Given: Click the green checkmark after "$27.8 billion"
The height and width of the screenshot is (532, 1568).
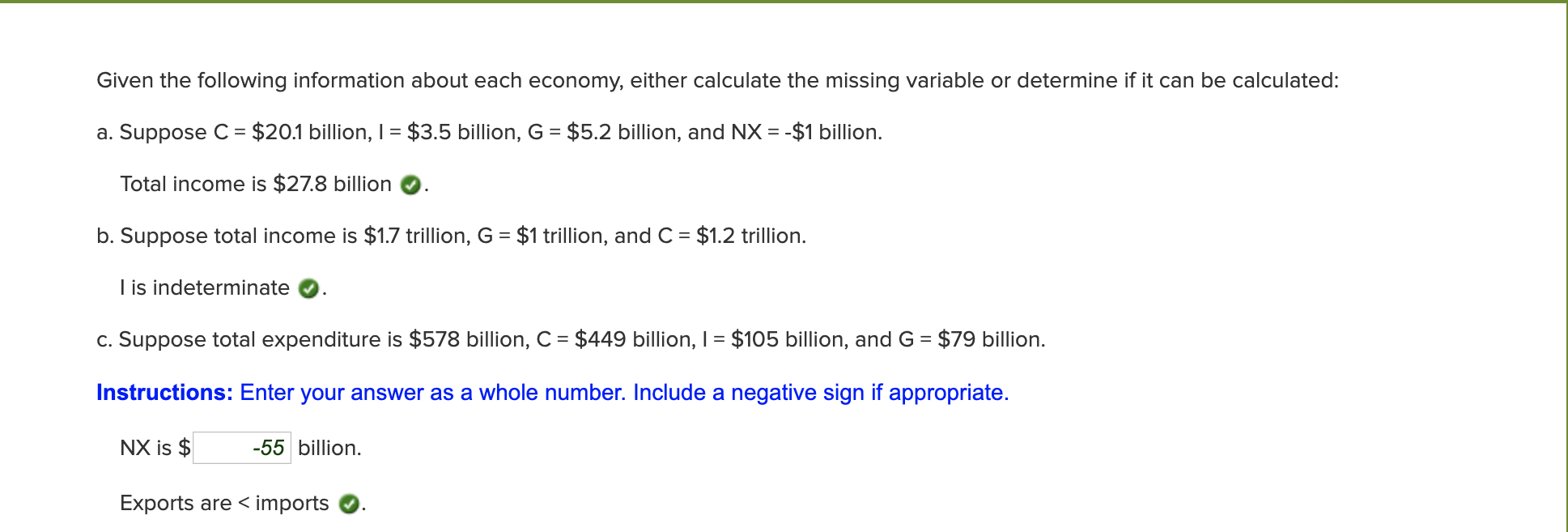Looking at the screenshot, I should tap(411, 185).
